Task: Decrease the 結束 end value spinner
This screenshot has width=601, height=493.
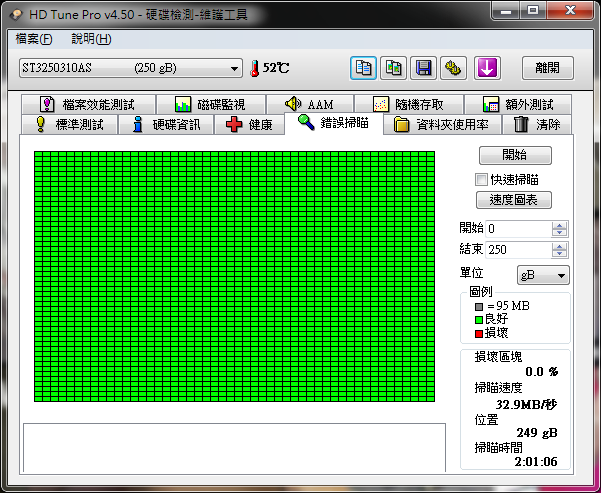Action: 559,253
